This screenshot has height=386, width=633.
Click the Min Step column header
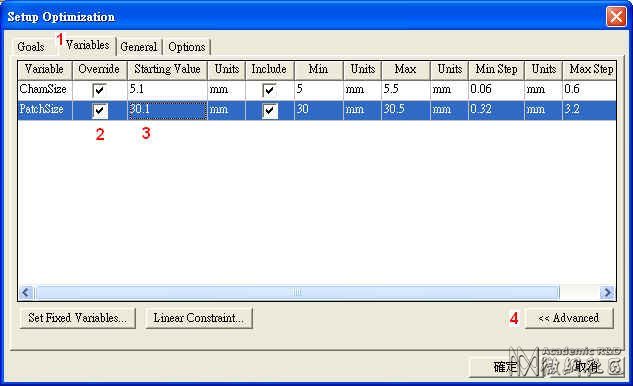(x=496, y=70)
